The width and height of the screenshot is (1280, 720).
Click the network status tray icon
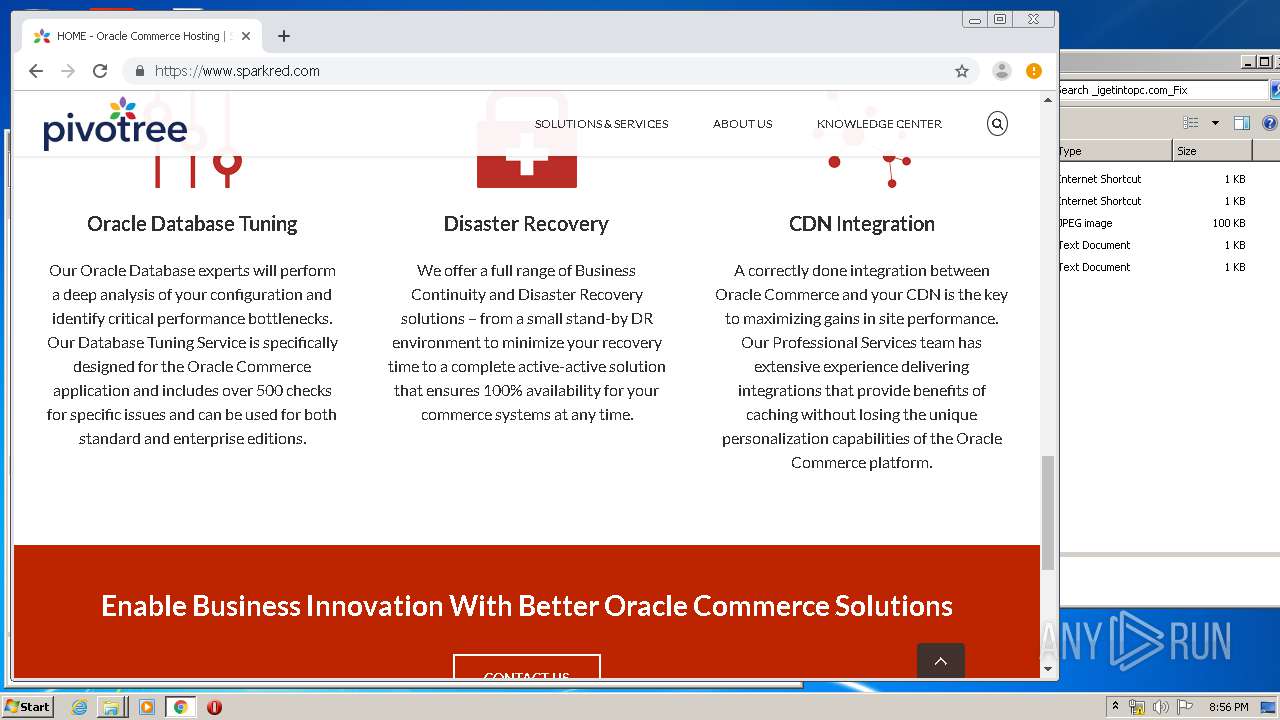point(1137,707)
